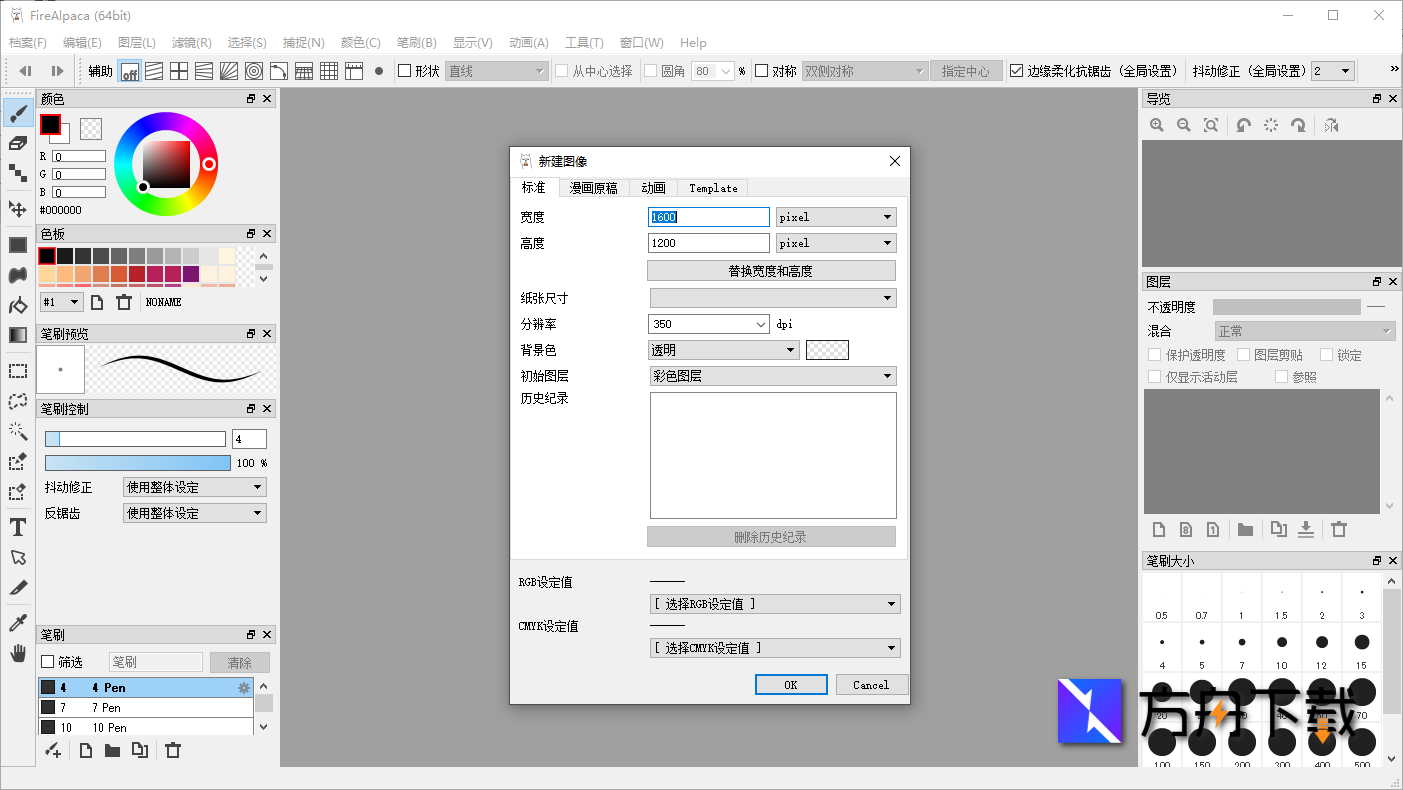Open the 滤镜 menu
This screenshot has width=1403, height=790.
[x=190, y=42]
